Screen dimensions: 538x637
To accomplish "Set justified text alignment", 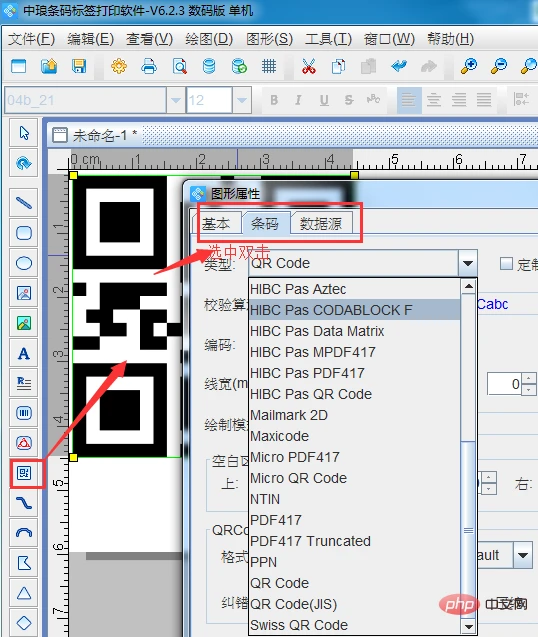I will [484, 100].
